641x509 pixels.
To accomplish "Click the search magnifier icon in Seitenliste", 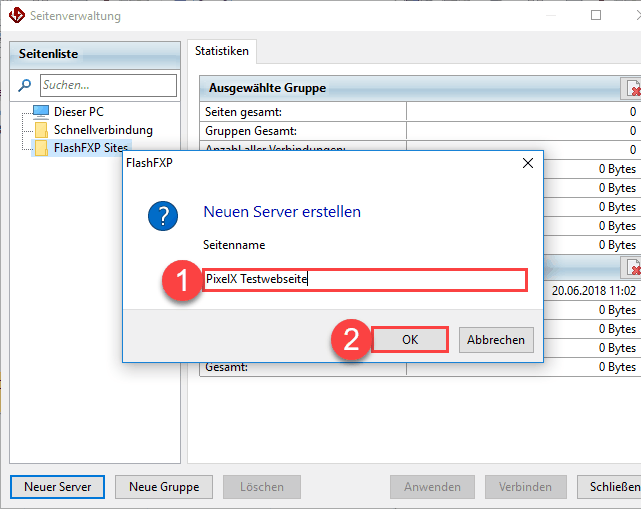I will click(25, 85).
